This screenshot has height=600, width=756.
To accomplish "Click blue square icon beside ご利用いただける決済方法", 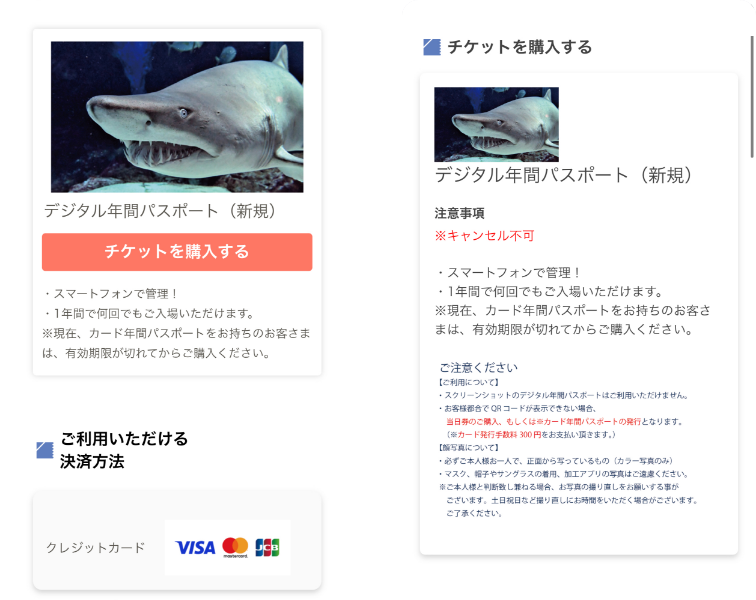I will coord(45,450).
